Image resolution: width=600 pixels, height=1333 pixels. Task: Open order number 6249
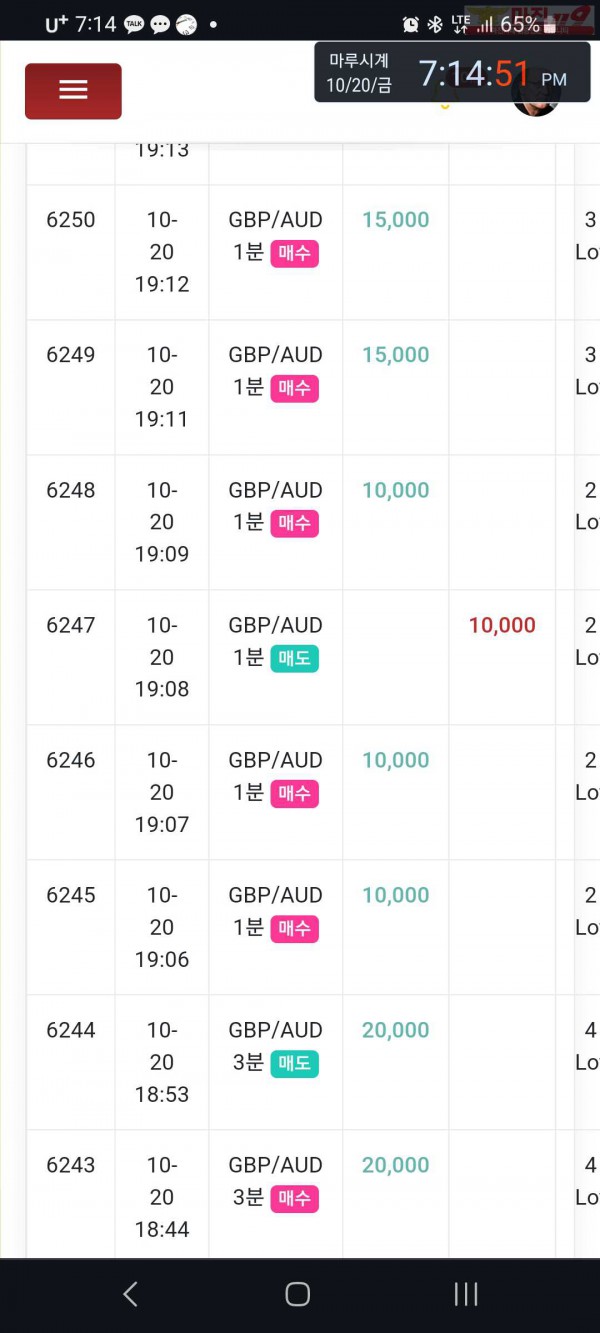71,354
